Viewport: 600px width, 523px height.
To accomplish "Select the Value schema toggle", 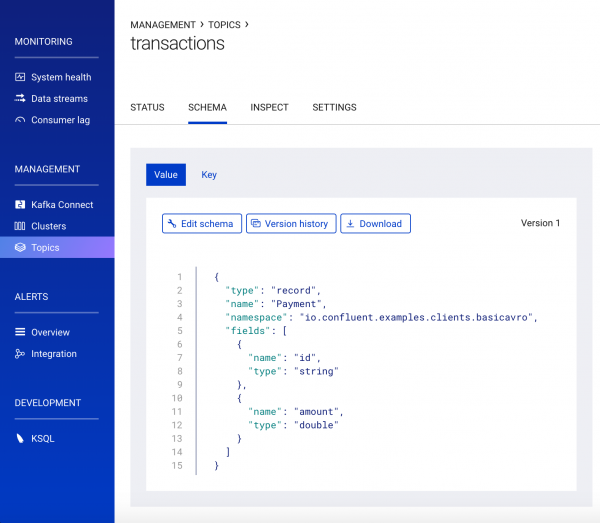I will point(166,175).
